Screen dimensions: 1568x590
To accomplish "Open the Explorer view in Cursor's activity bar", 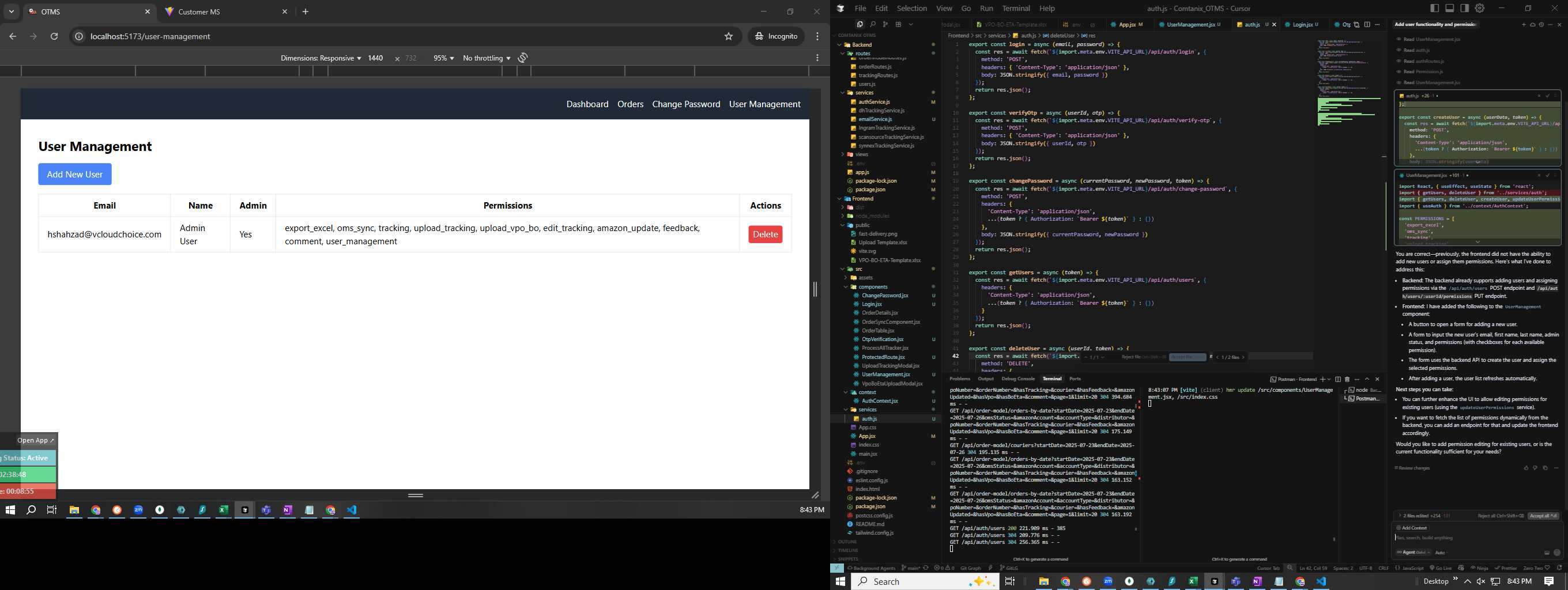I will tap(860, 24).
